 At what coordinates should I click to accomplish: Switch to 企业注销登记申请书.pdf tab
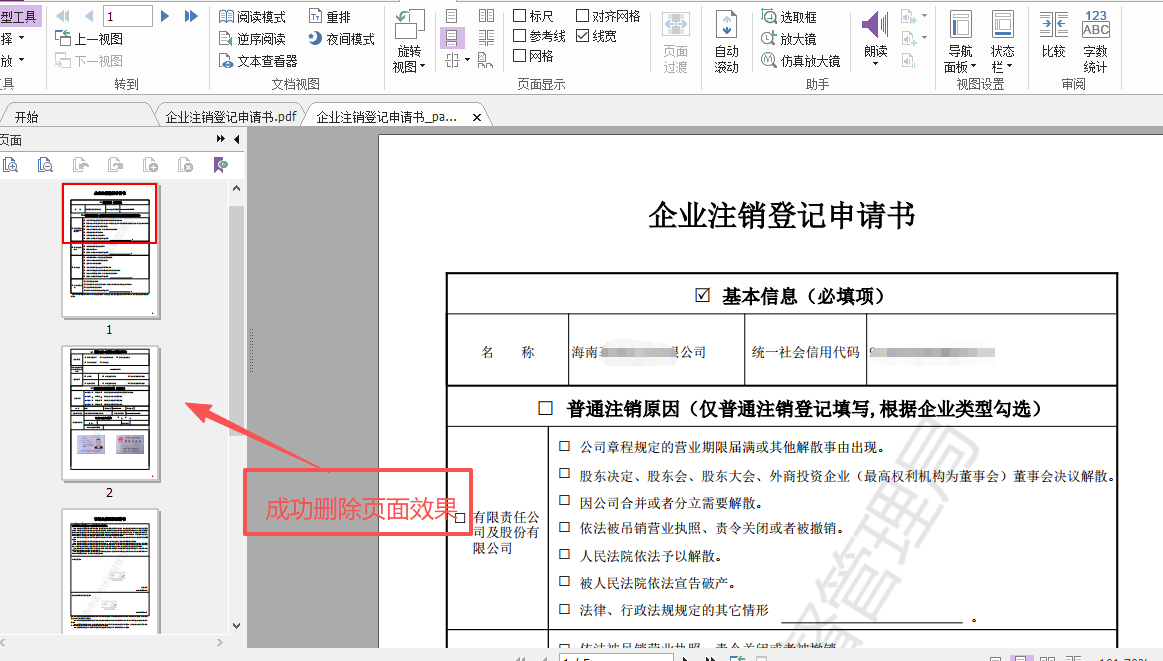click(x=231, y=117)
